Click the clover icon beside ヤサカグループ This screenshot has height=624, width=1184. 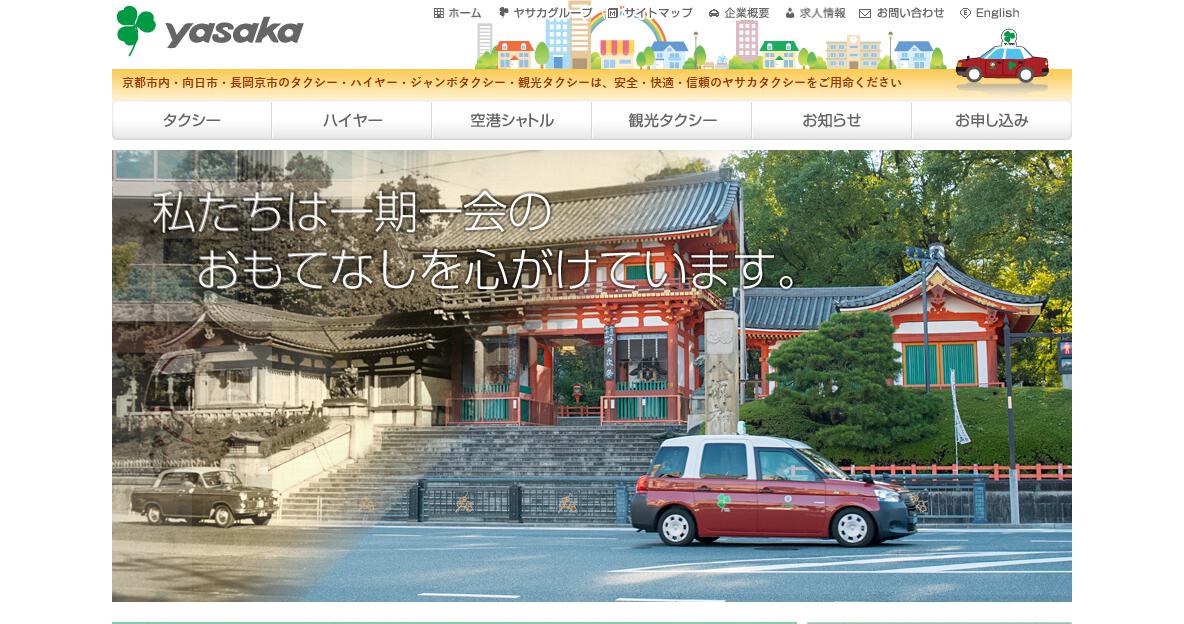click(x=504, y=13)
